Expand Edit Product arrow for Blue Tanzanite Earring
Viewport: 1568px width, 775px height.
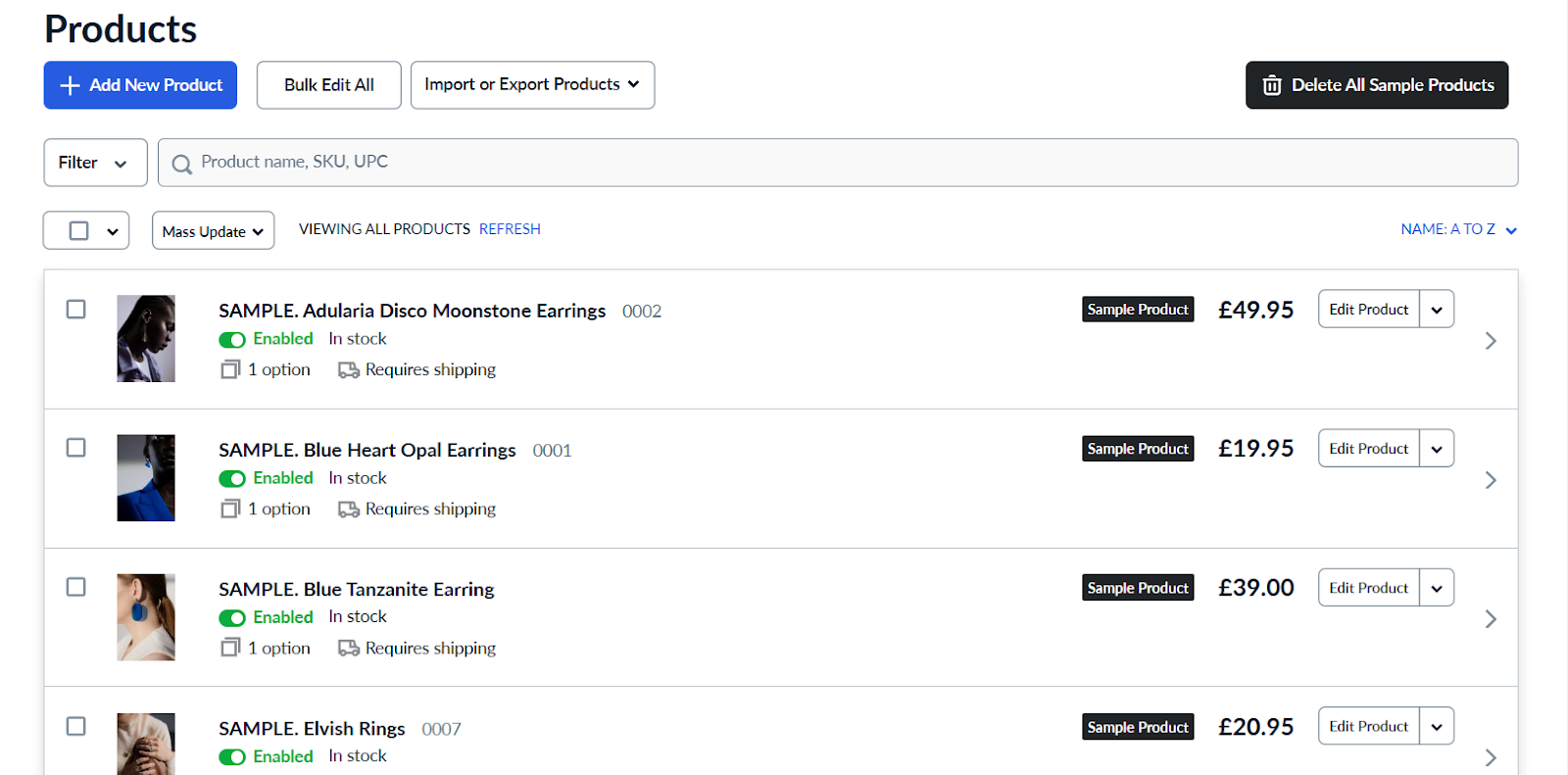pyautogui.click(x=1437, y=588)
